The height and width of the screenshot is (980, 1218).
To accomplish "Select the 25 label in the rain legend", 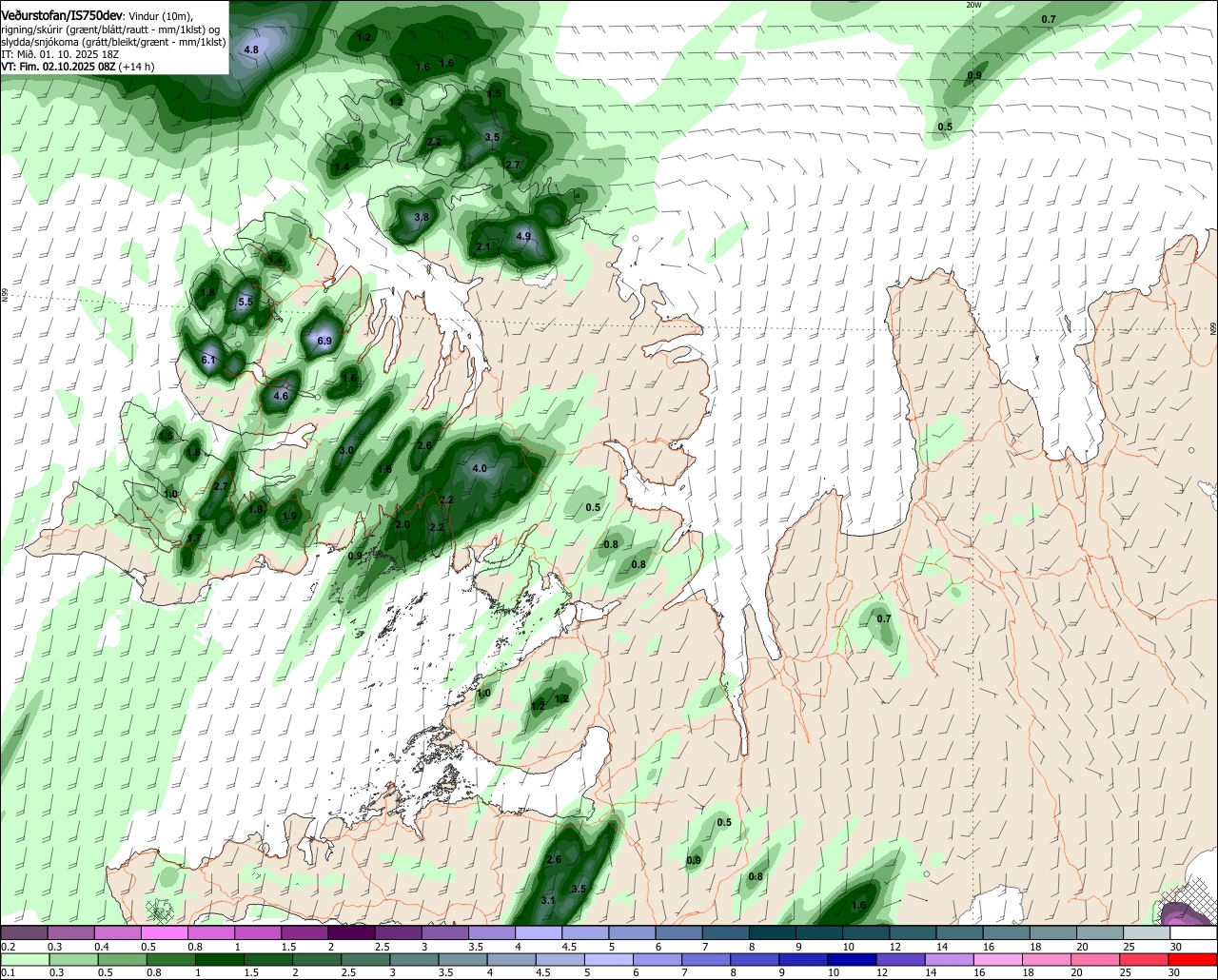I will pos(1125,973).
